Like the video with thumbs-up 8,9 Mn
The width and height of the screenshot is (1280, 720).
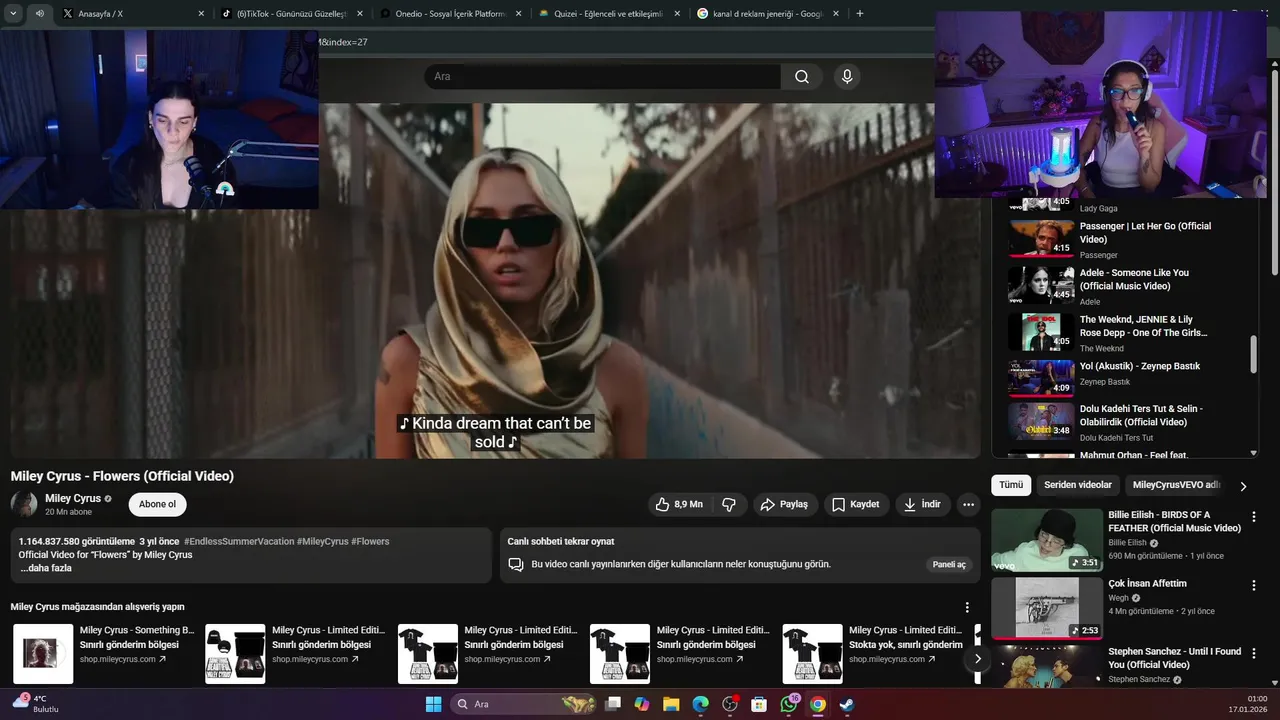pyautogui.click(x=680, y=505)
